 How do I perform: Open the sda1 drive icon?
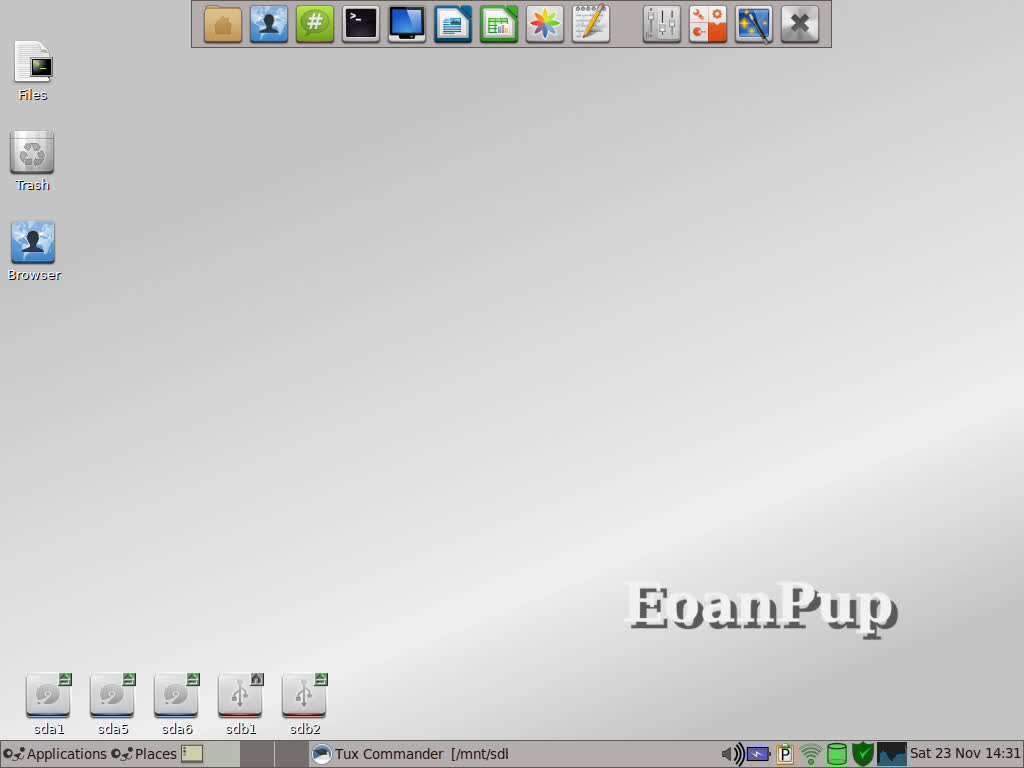(x=48, y=704)
